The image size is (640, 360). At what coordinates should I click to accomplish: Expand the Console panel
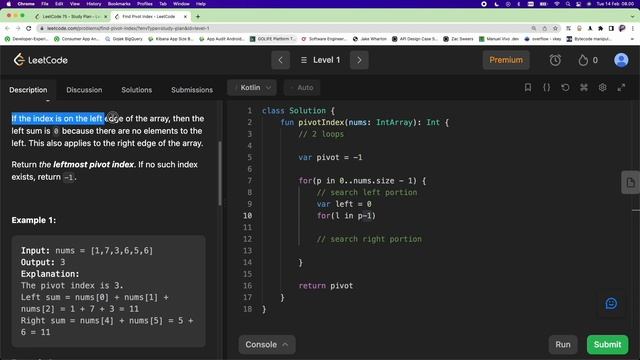(267, 344)
